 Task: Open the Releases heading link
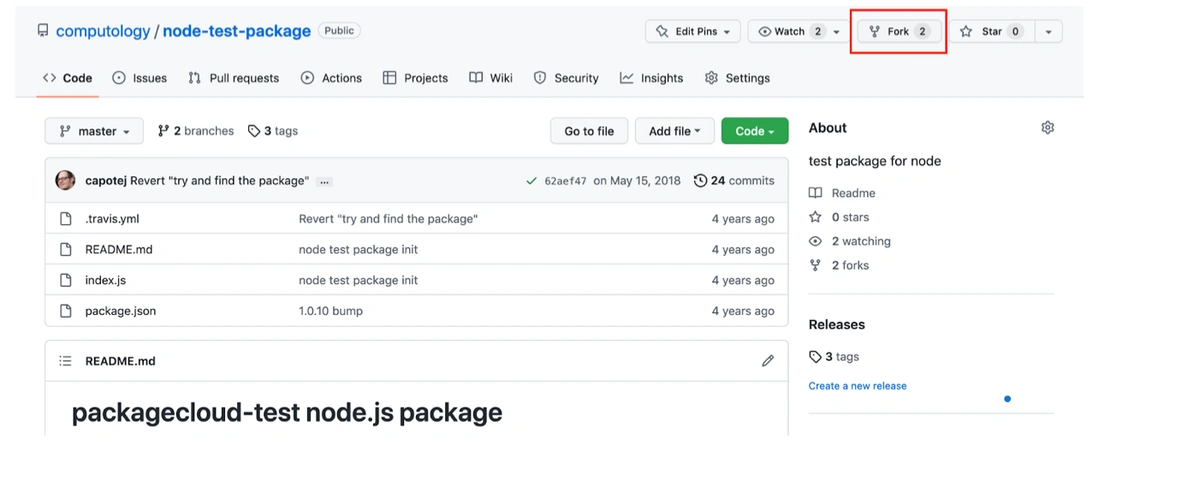(837, 325)
